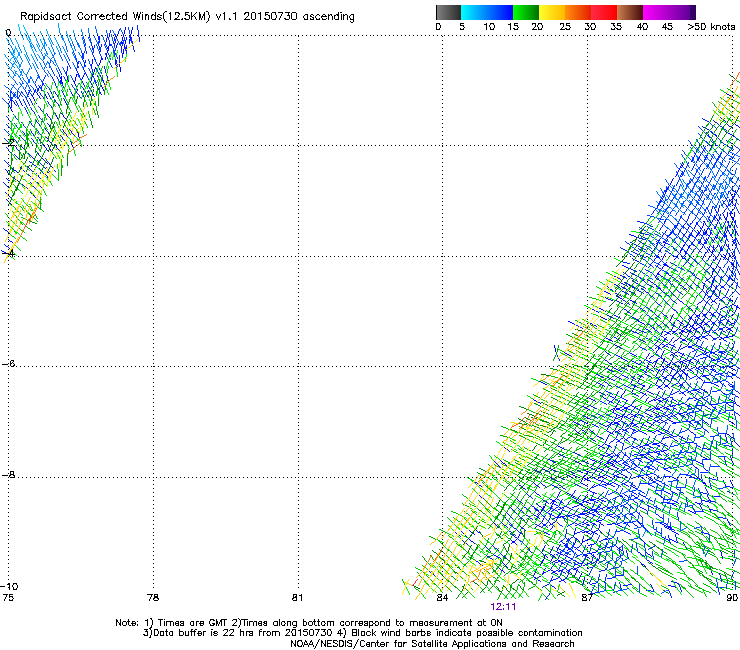Image resolution: width=740 pixels, height=650 pixels.
Task: Click the brown 35-40 knots color segment
Action: pyautogui.click(x=630, y=12)
